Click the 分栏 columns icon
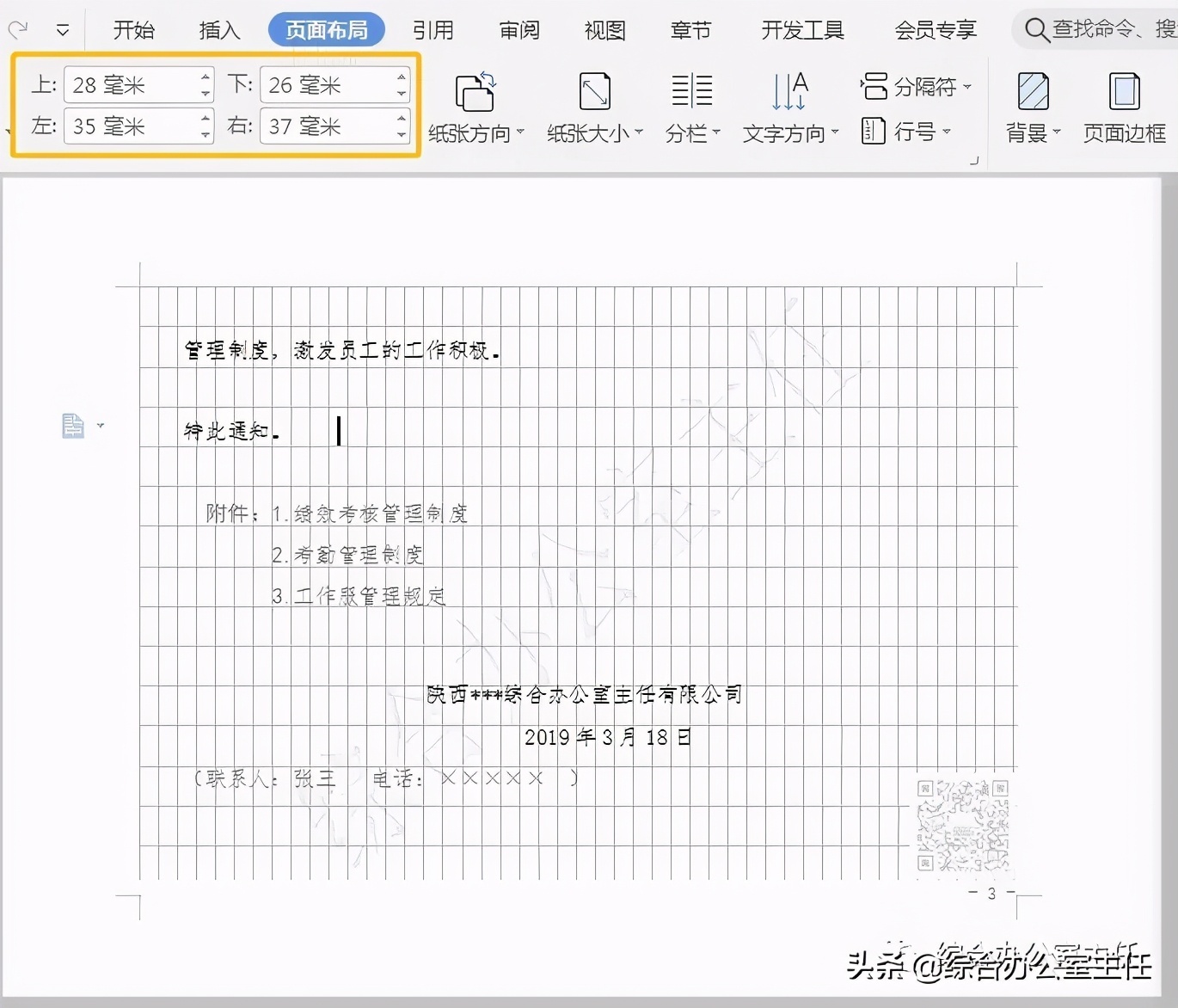Image resolution: width=1178 pixels, height=1008 pixels. tap(690, 90)
